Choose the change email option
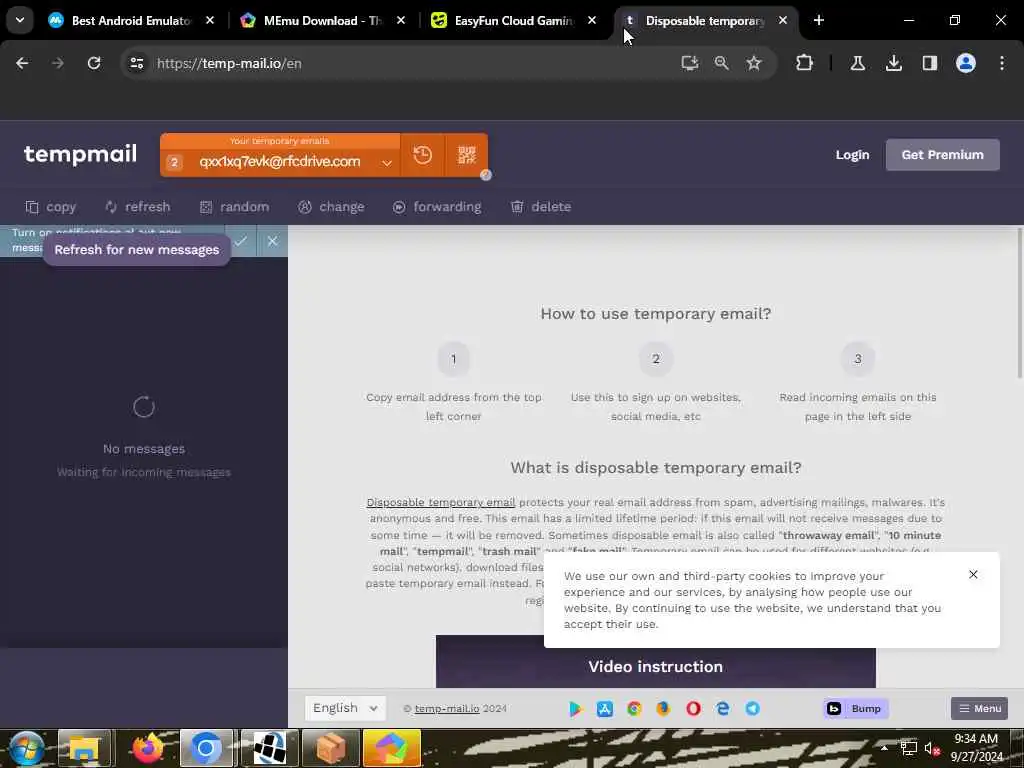 [331, 207]
